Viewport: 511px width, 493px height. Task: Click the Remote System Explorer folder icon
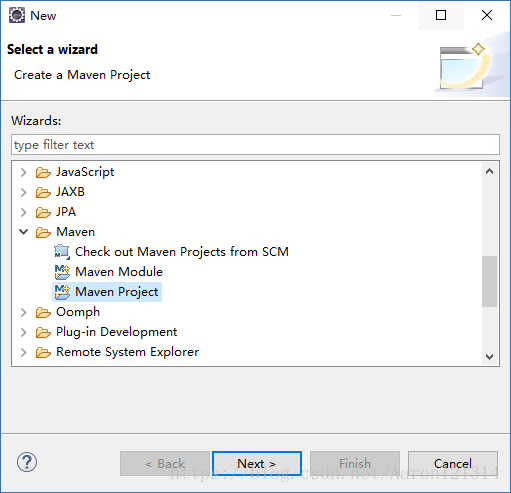[43, 352]
